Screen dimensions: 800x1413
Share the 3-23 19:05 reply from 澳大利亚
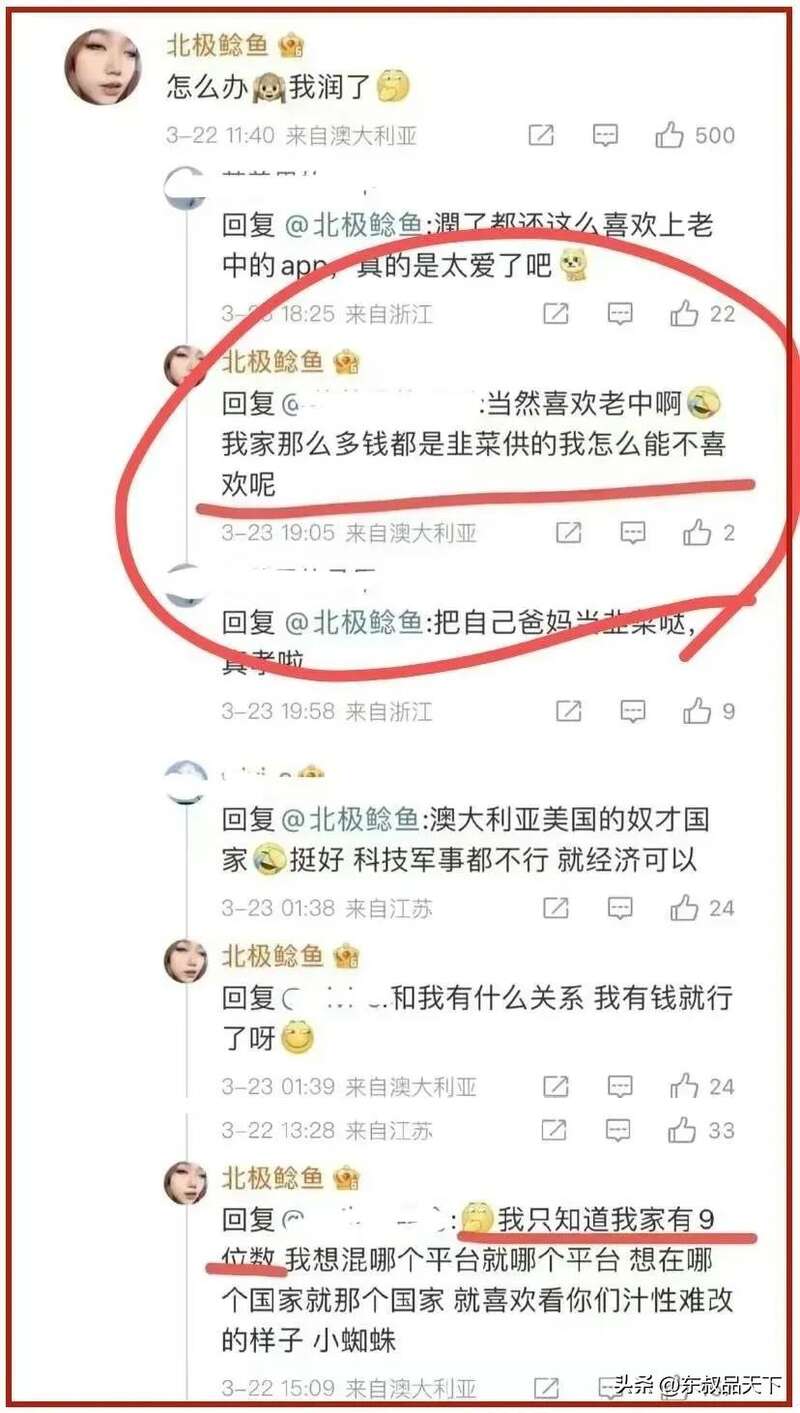[569, 533]
